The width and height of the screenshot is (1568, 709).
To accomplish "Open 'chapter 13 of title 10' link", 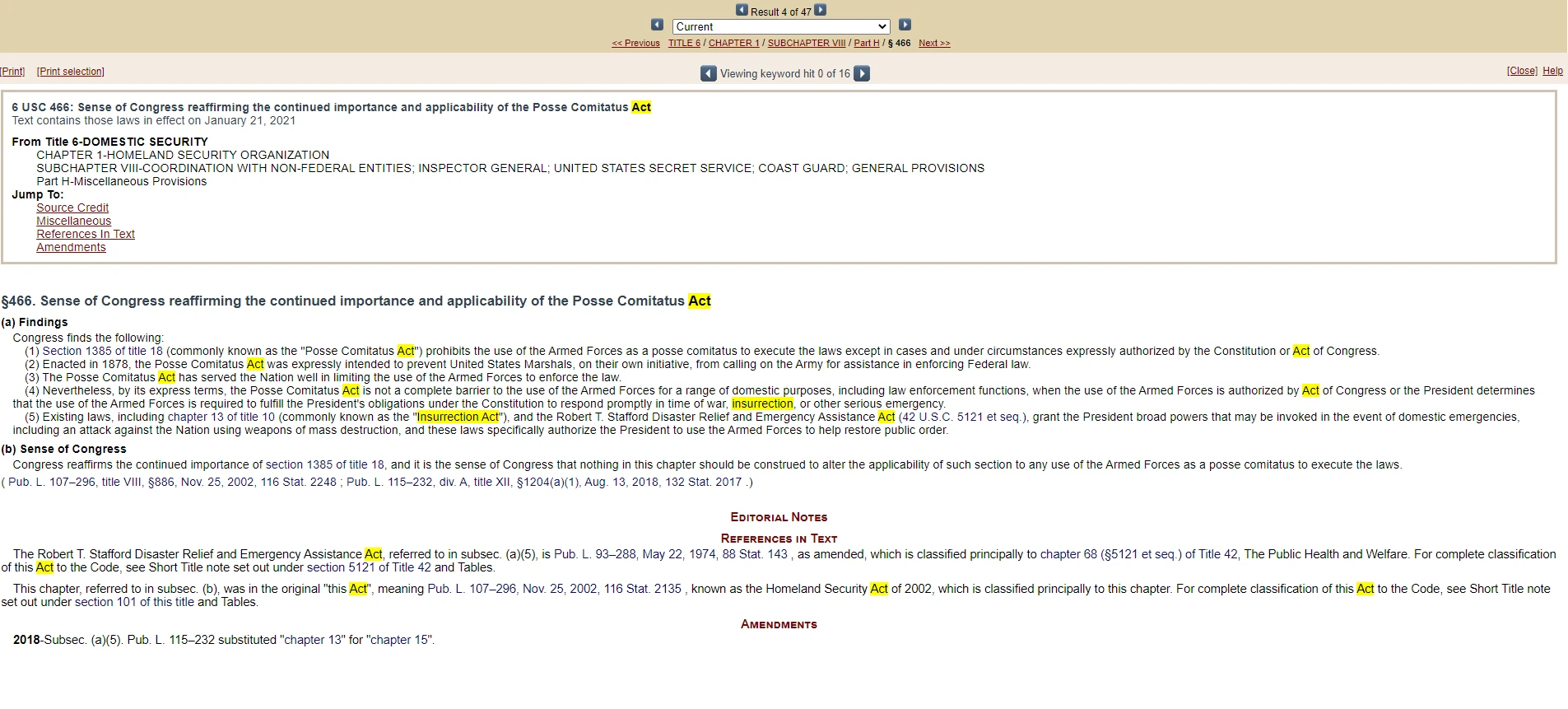I will 221,417.
